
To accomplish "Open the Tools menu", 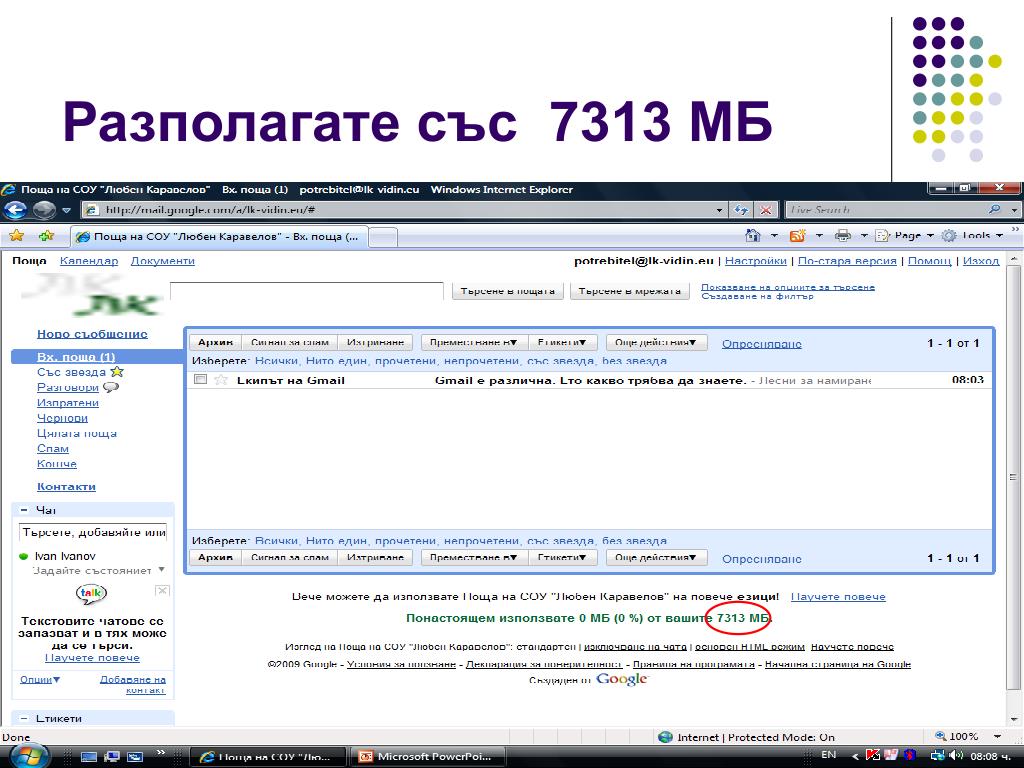I will tap(973, 235).
